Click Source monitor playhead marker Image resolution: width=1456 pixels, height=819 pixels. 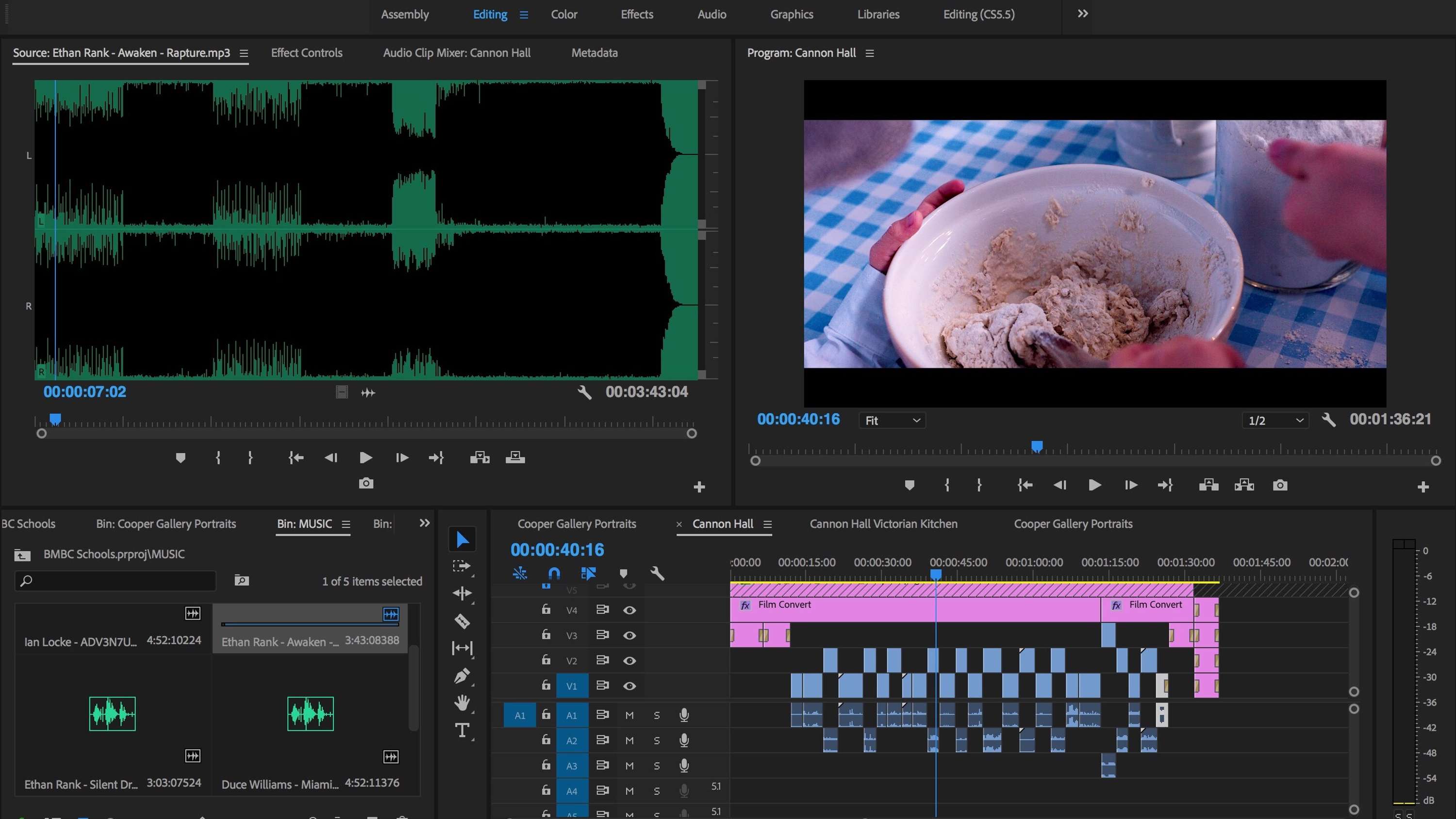pyautogui.click(x=55, y=419)
